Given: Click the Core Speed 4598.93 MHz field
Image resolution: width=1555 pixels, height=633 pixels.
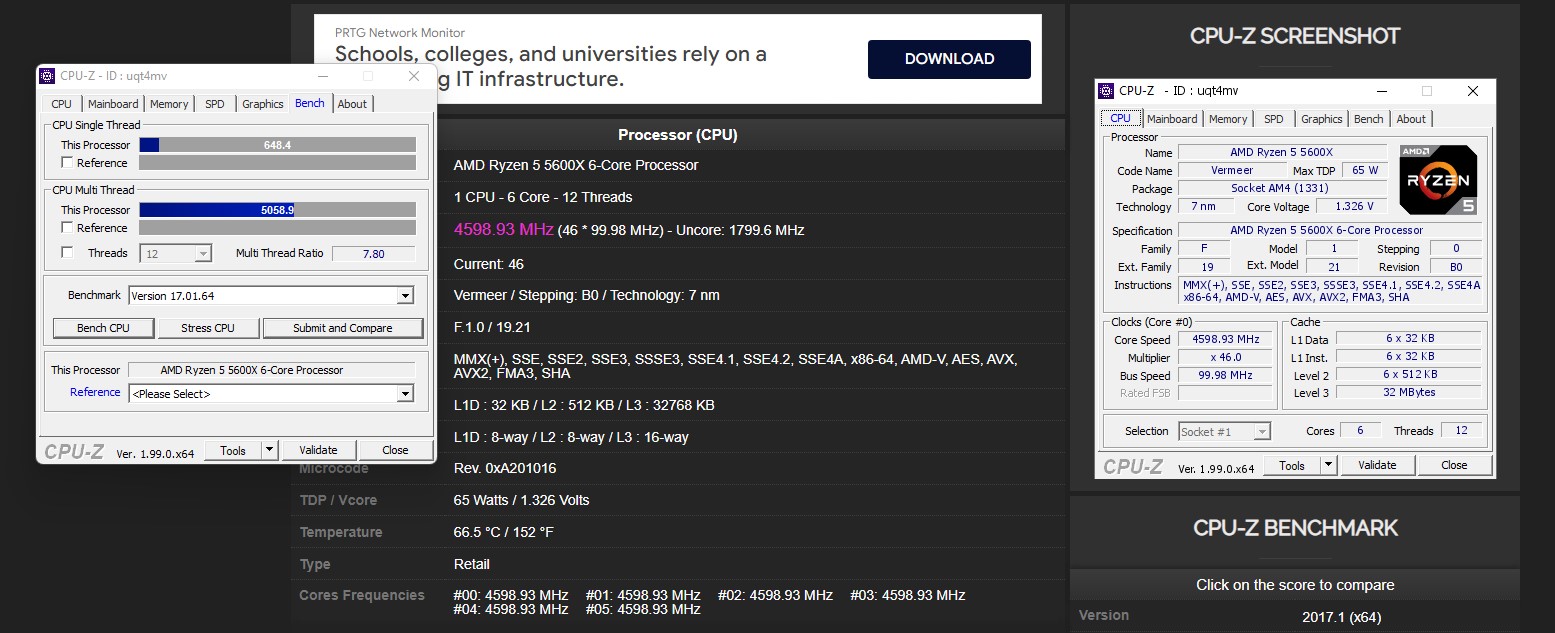Looking at the screenshot, I should [x=1226, y=339].
